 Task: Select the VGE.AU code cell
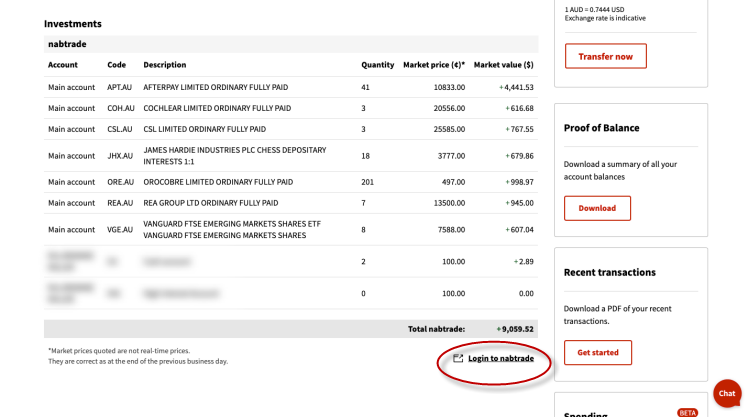[120, 230]
